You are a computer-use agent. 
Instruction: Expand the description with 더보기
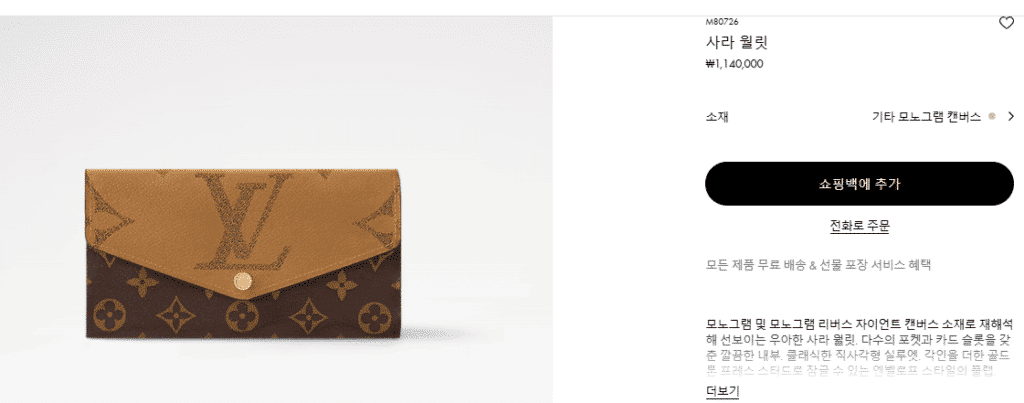723,391
